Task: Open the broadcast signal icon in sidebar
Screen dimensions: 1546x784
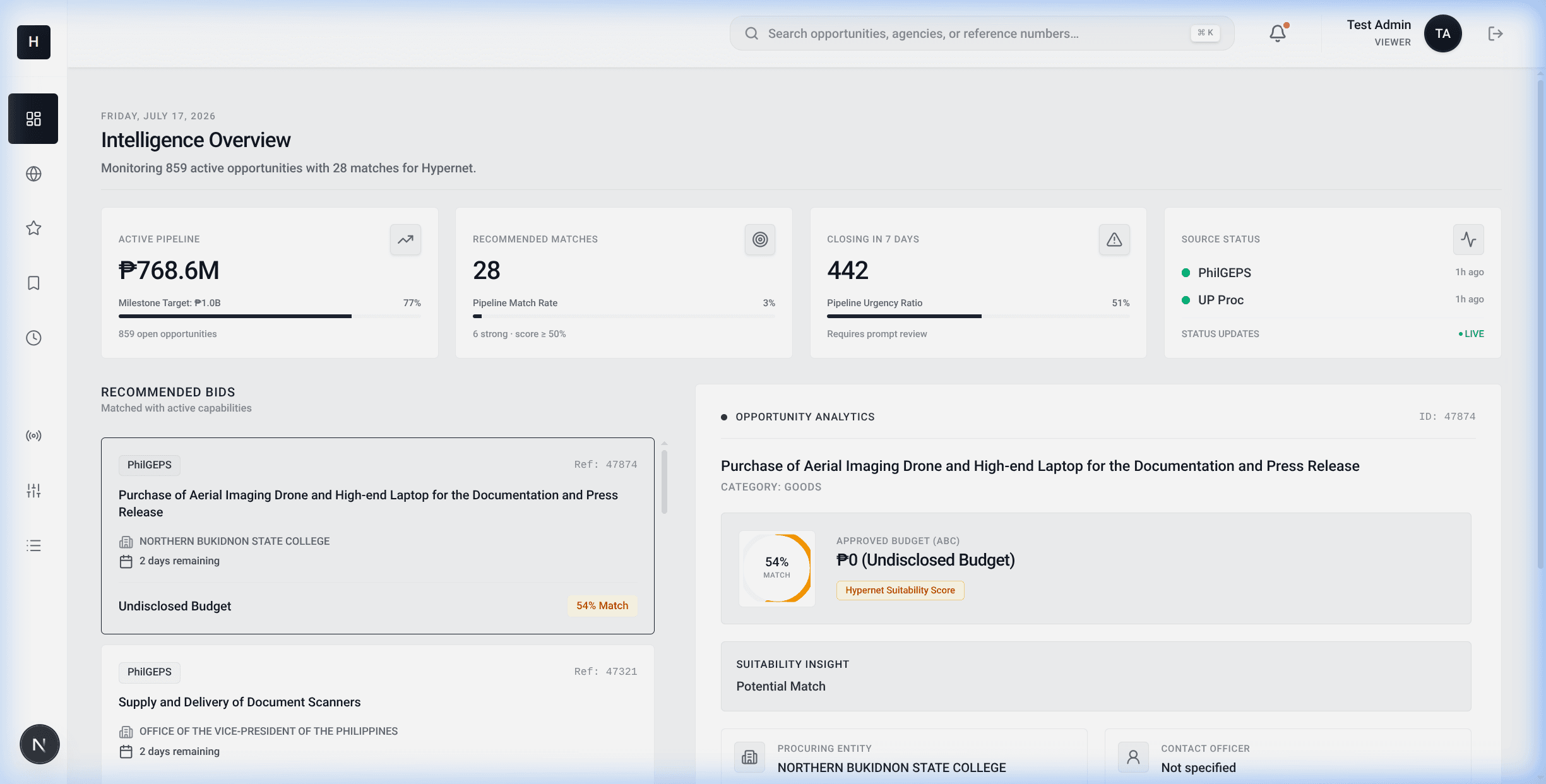Action: click(33, 436)
